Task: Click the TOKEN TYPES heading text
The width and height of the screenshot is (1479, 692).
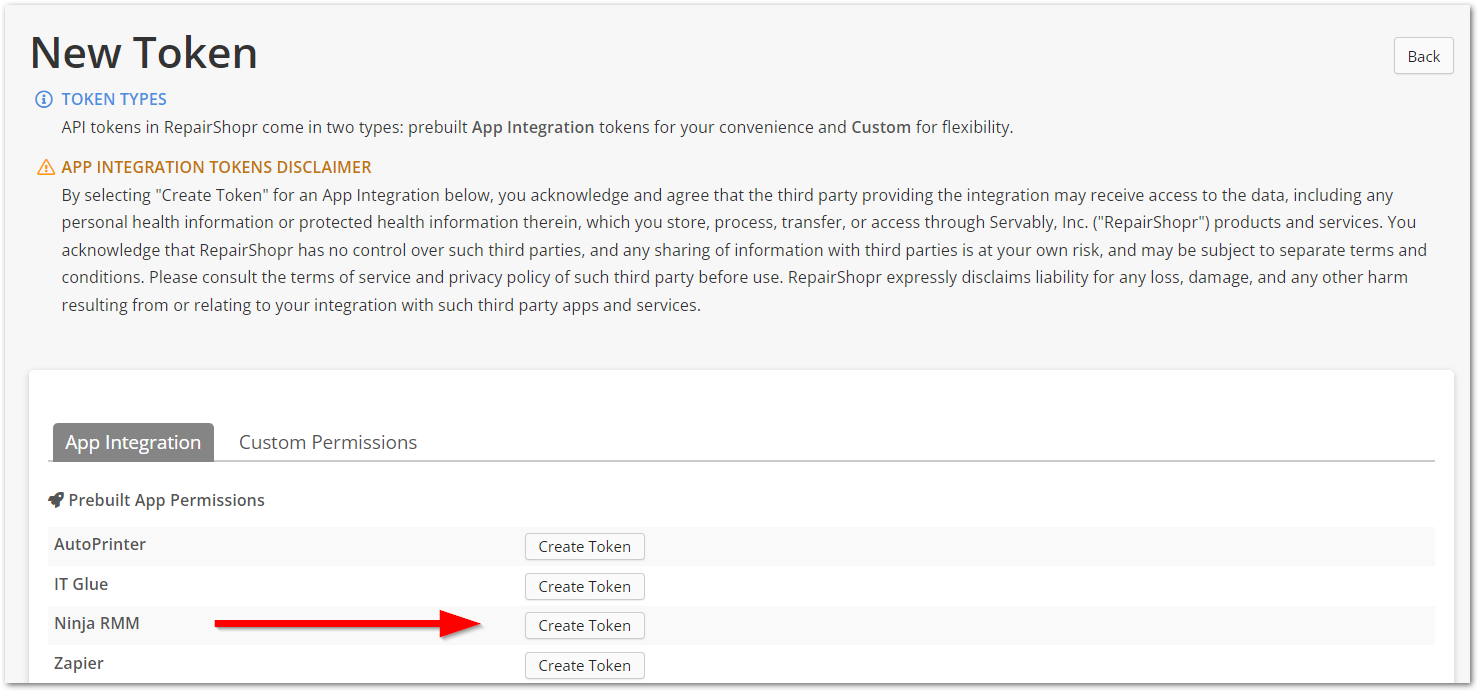Action: [114, 99]
